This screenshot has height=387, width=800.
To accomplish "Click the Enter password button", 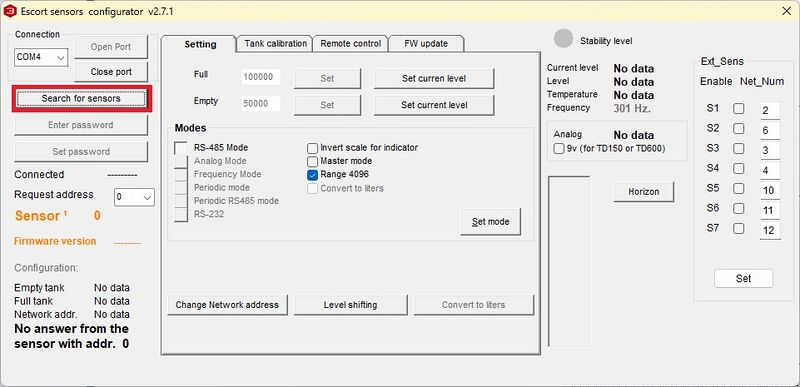I will pyautogui.click(x=81, y=125).
